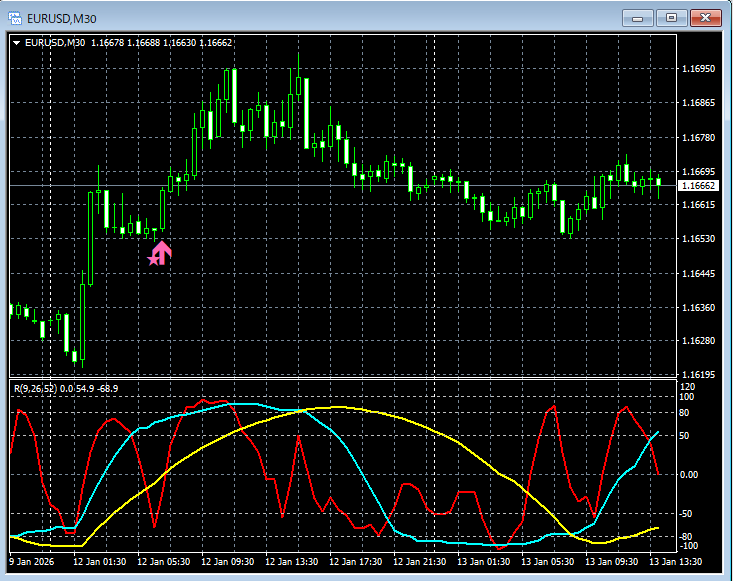Click the indicator scale value 80
This screenshot has width=734, height=581.
pos(684,413)
